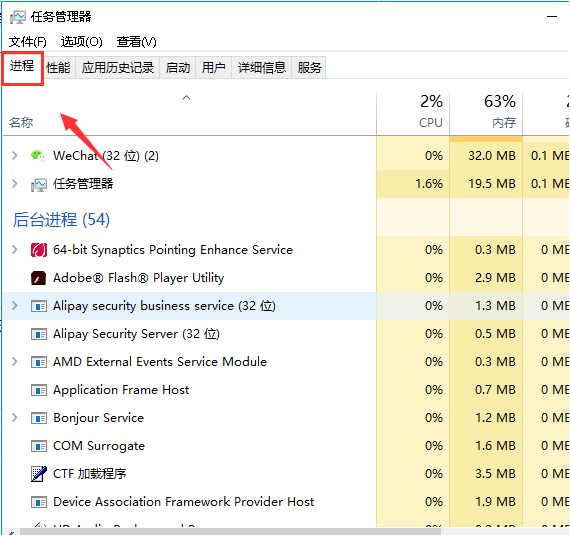Switch to the 性能 tab

point(58,68)
